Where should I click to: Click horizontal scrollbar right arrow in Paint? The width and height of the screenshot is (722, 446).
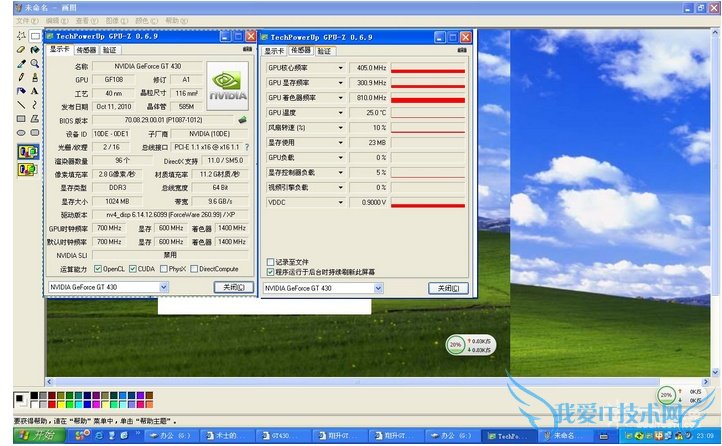[x=705, y=382]
